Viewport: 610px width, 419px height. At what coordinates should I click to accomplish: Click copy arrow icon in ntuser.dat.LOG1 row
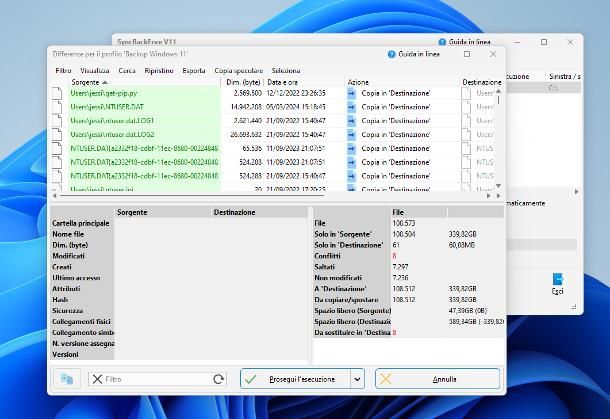[351, 121]
